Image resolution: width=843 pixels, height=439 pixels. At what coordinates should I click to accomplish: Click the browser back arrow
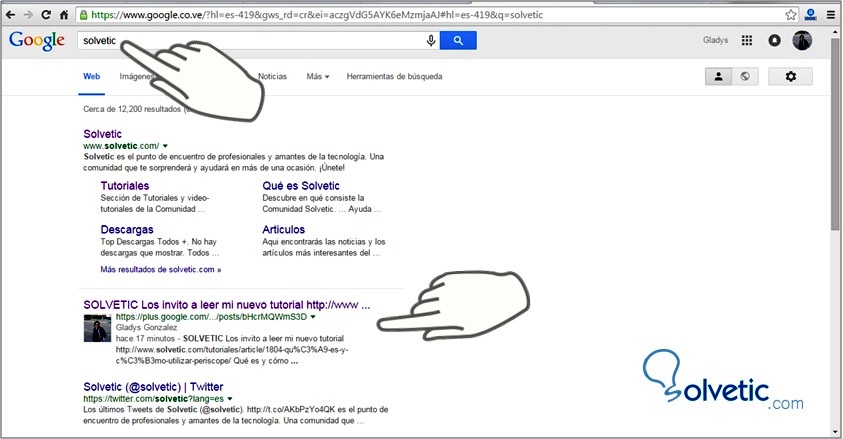10,15
